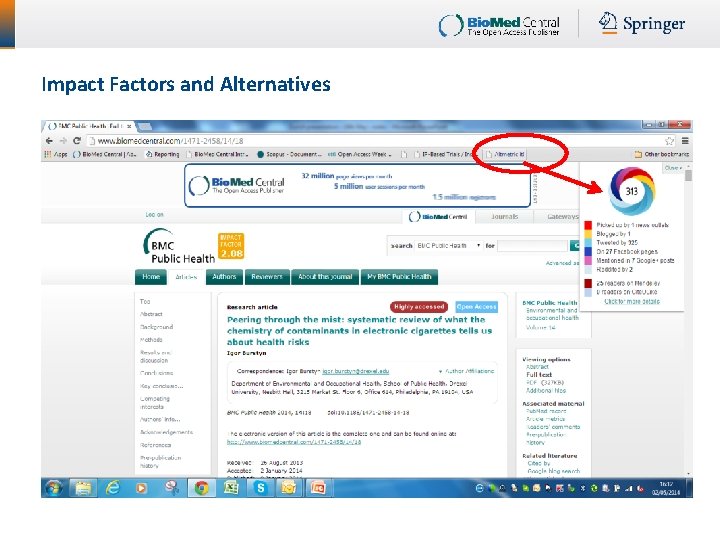Click the Altmetric donut score 313
Screen dimensions: 720x540
(632, 191)
